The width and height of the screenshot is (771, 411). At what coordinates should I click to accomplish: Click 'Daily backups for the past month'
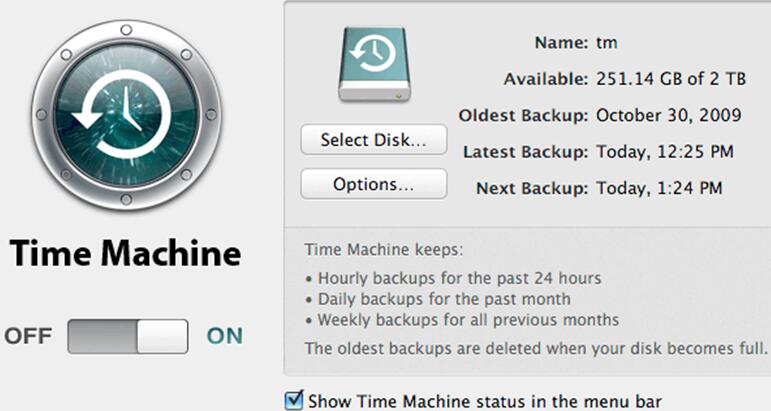click(444, 299)
